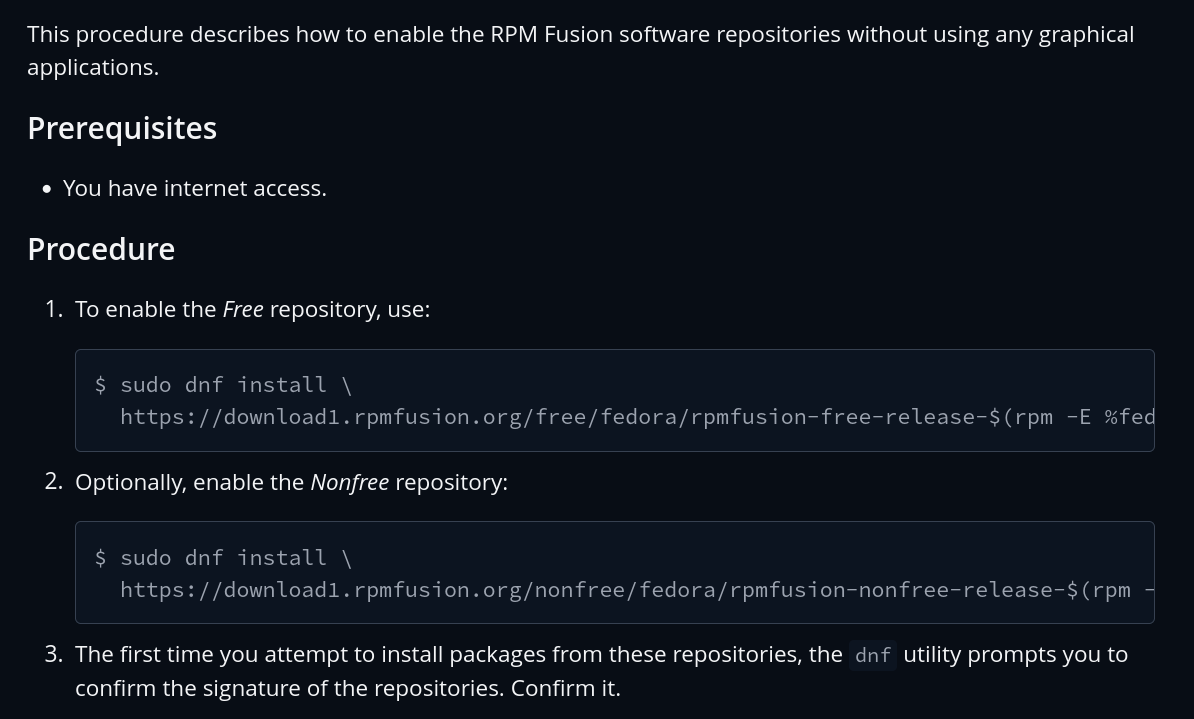Click "software repositories" in the intro paragraph
1194x719 pixels.
click(x=730, y=35)
